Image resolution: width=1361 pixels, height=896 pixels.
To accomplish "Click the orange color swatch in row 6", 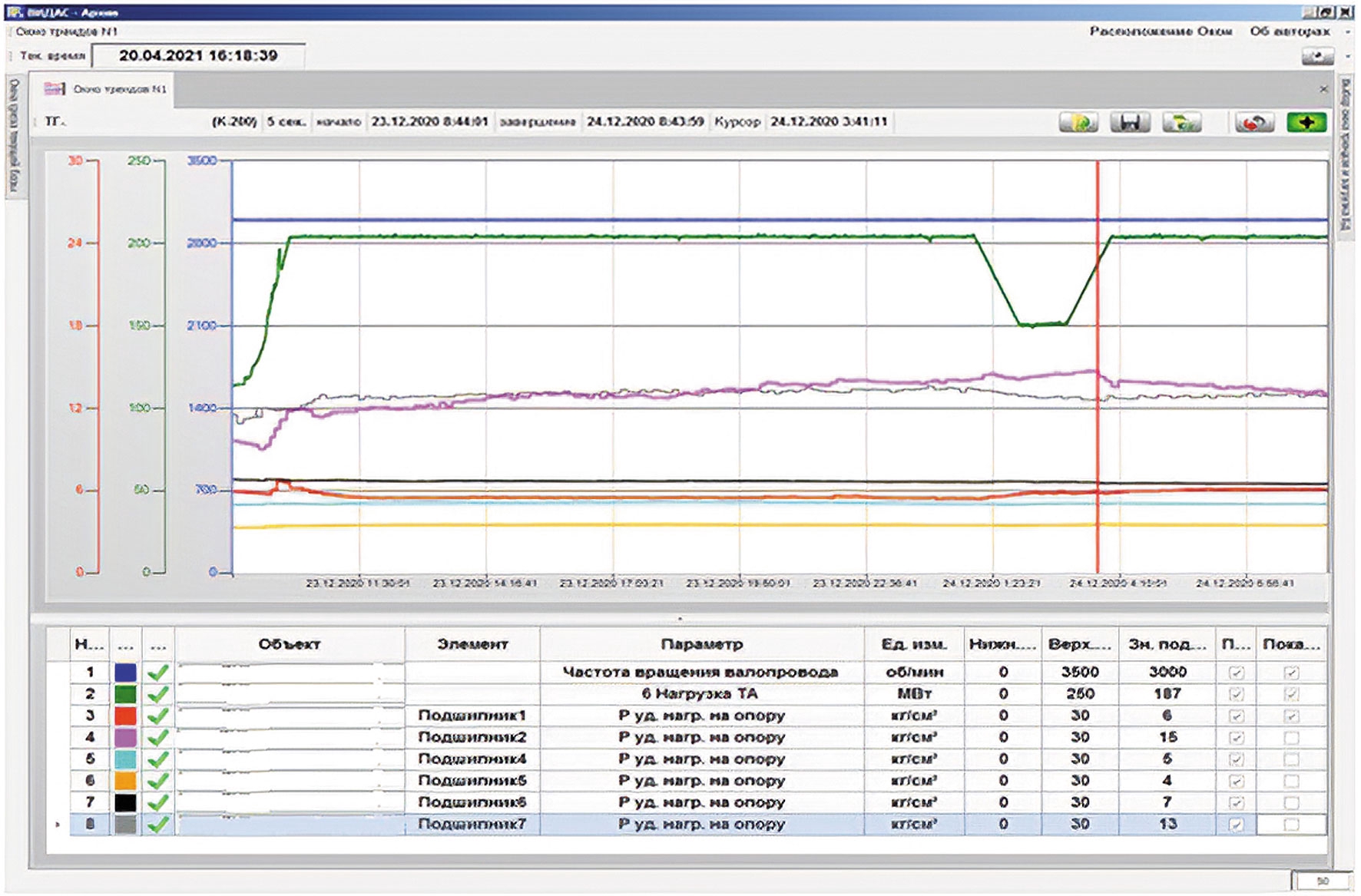I will [x=125, y=781].
